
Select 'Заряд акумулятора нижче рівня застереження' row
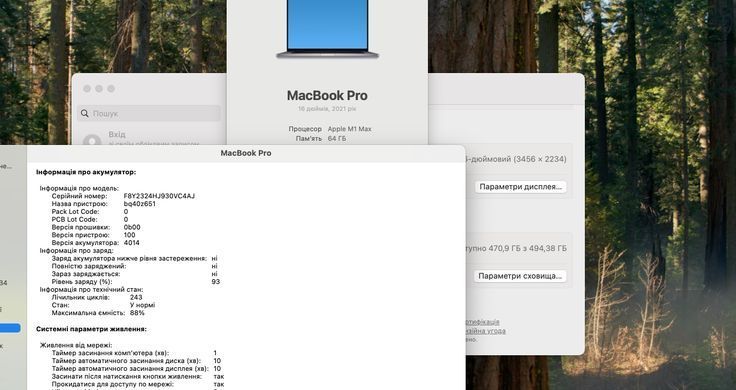coord(134,259)
